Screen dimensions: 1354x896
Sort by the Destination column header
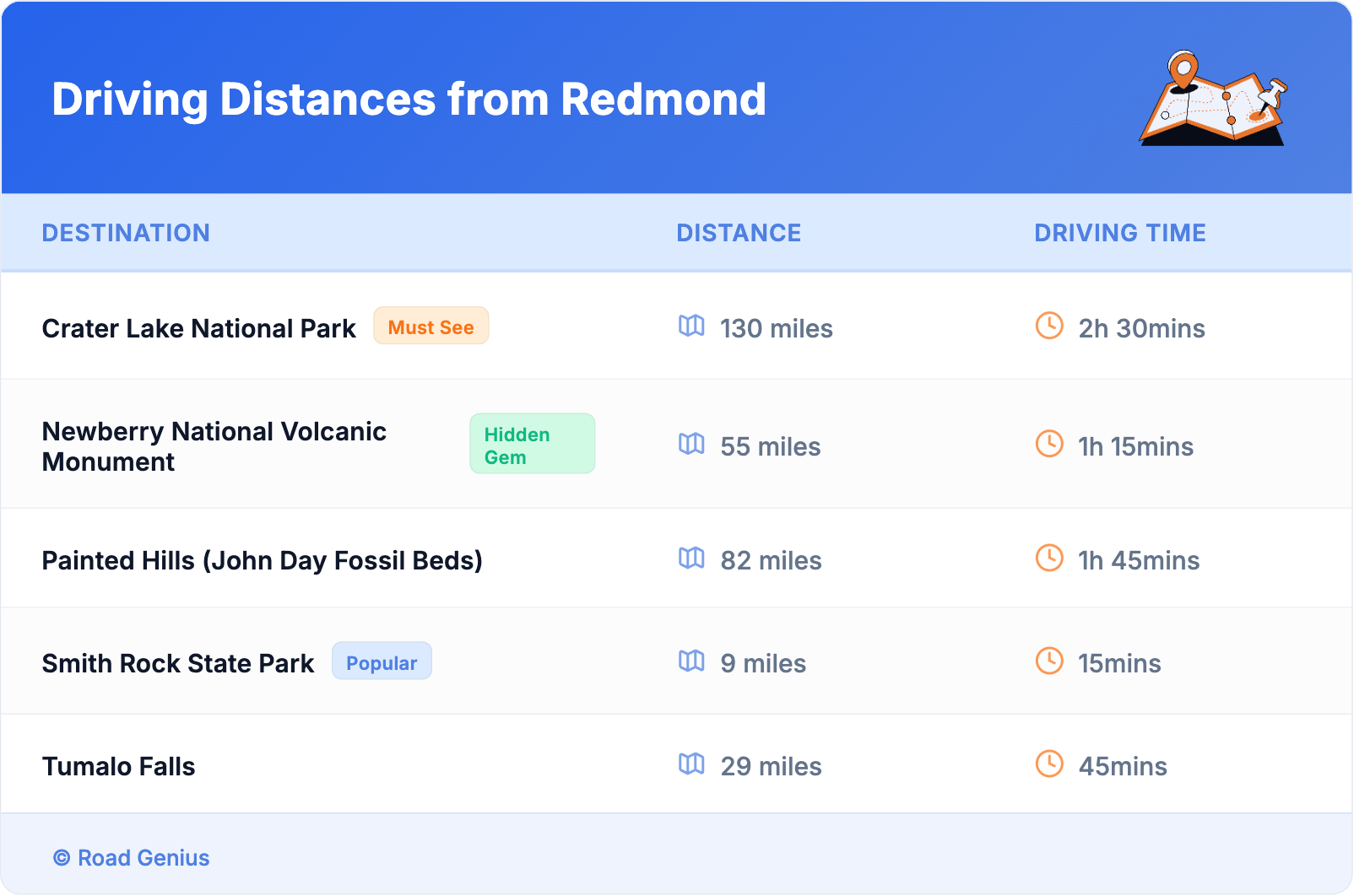point(126,233)
